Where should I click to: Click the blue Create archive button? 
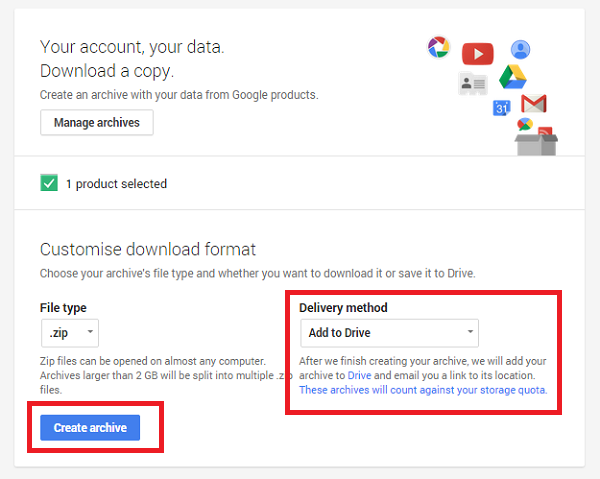click(x=90, y=428)
